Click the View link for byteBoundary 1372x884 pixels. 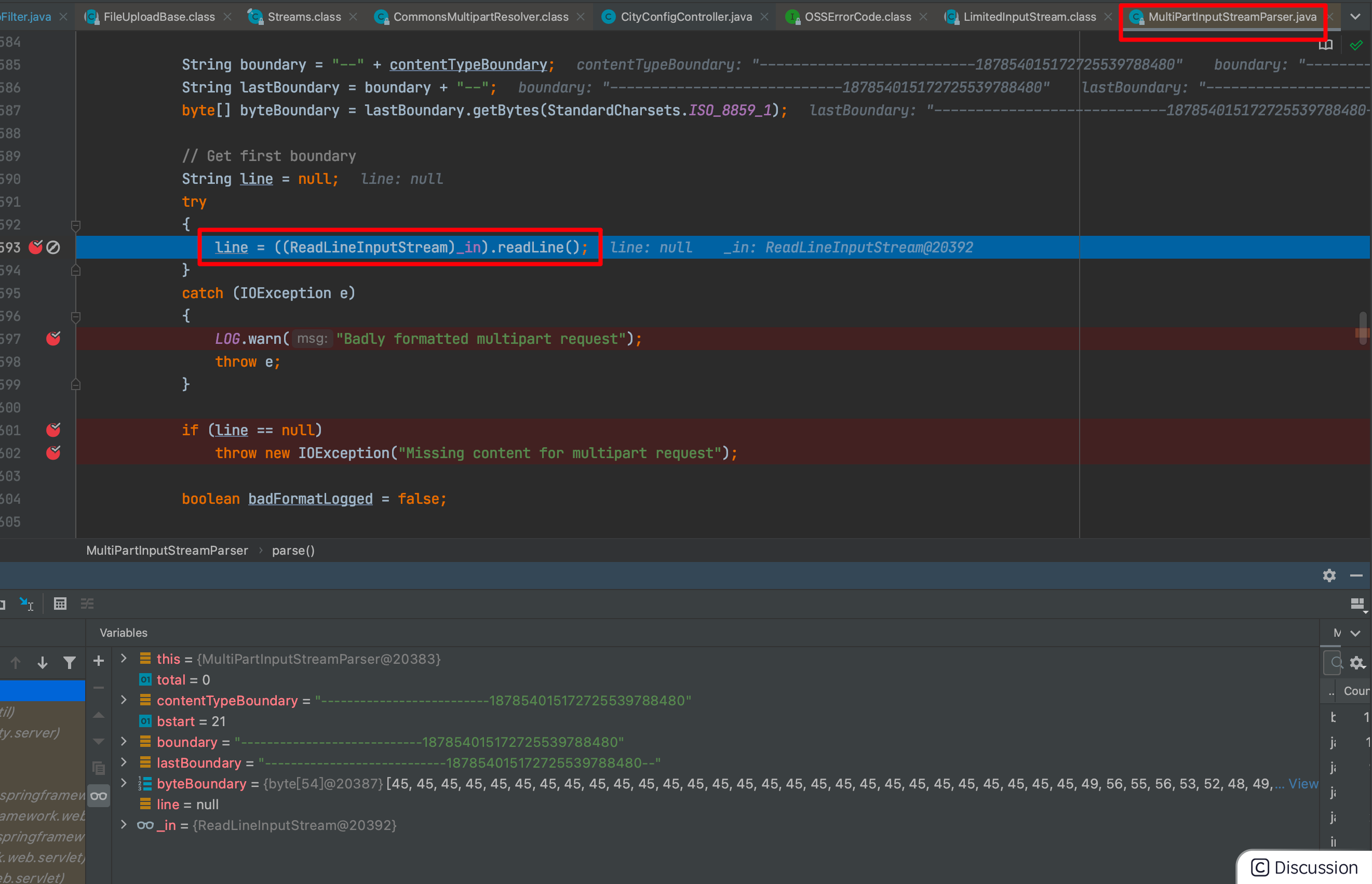pos(1303,784)
